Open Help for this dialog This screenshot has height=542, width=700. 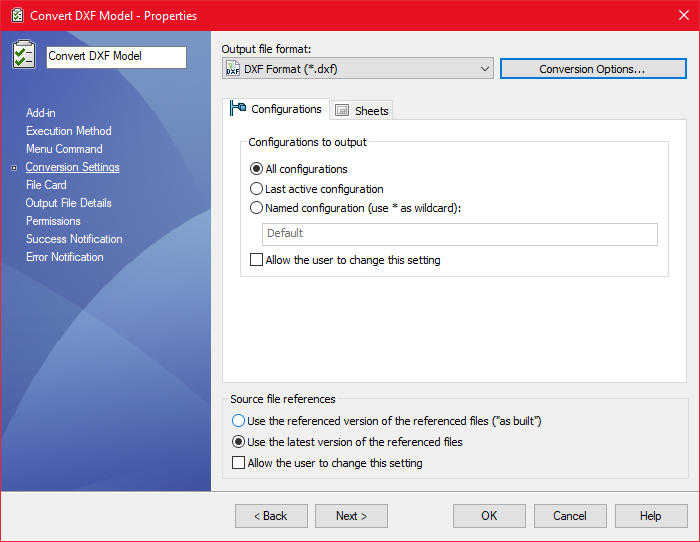(651, 516)
